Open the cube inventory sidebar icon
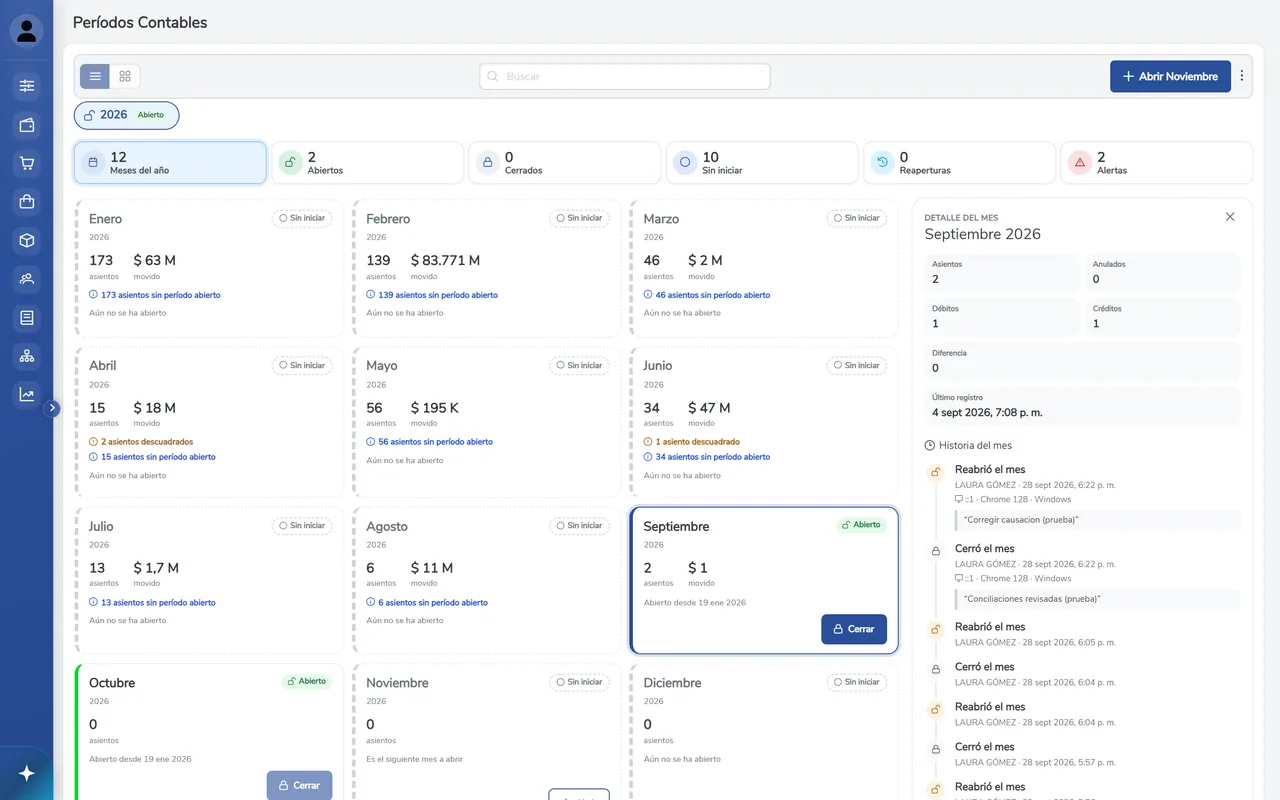This screenshot has width=1280, height=800. point(27,241)
